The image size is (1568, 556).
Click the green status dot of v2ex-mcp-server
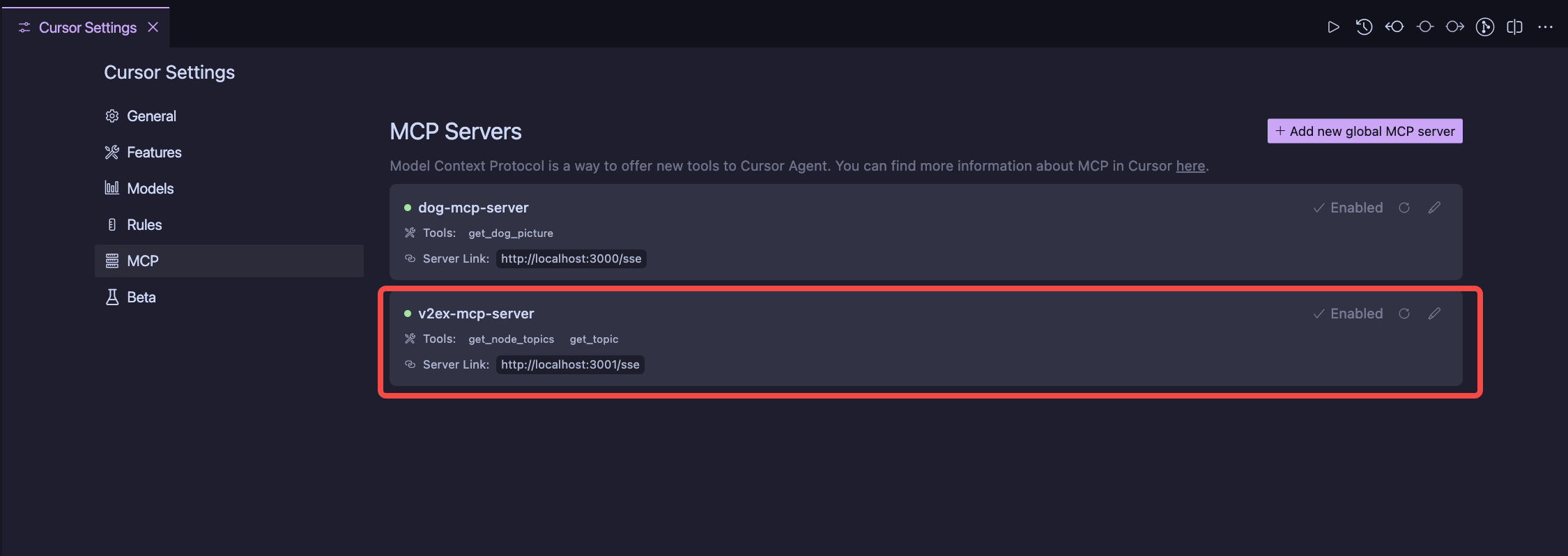coord(408,314)
